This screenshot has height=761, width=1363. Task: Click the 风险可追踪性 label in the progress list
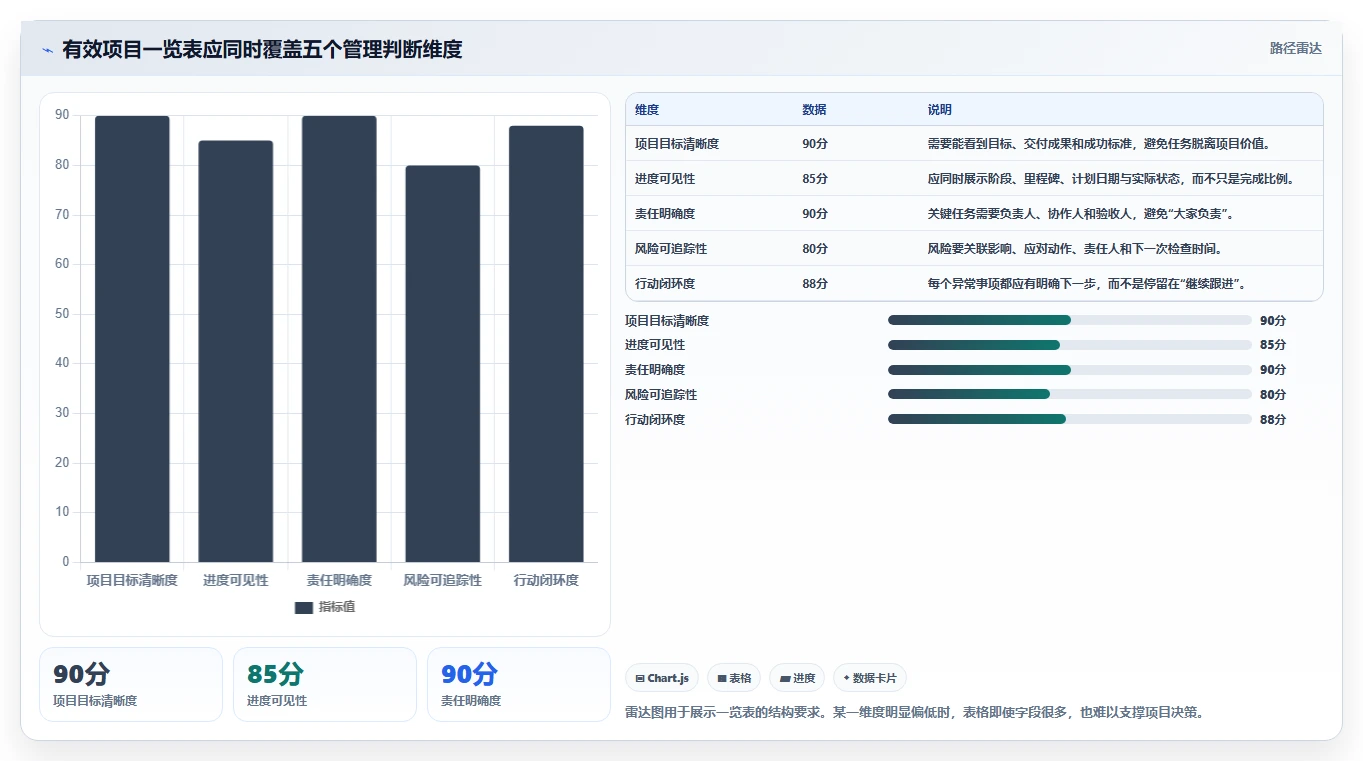661,395
